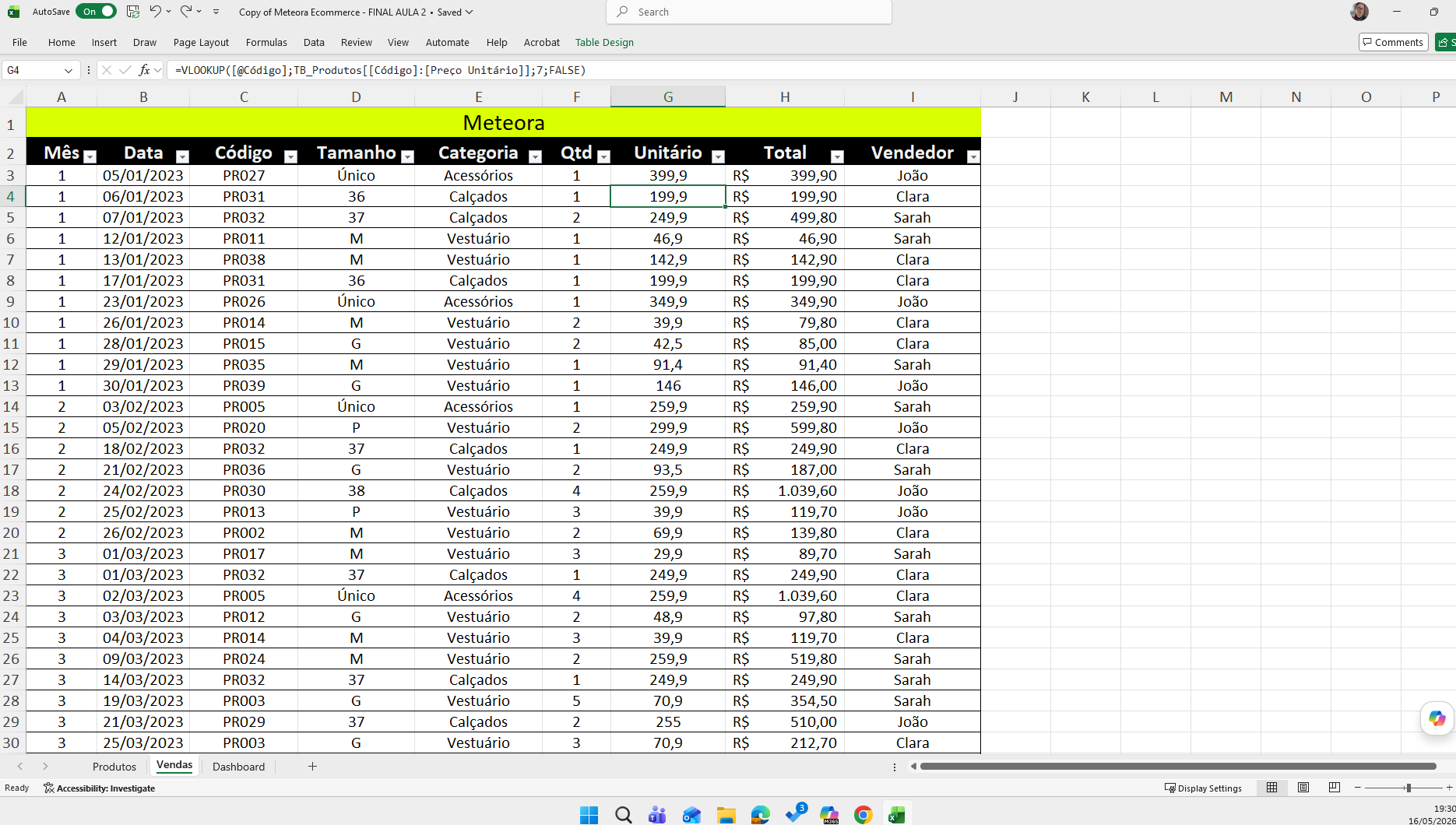1456x825 pixels.
Task: Open Microsoft Teams from taskbar
Action: point(658,815)
